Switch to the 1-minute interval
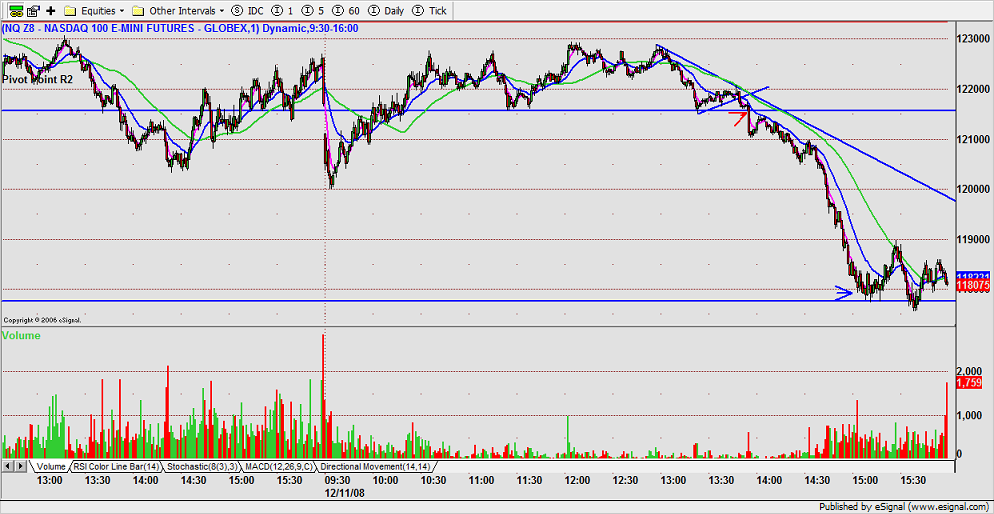Image resolution: width=994 pixels, height=514 pixels. [x=283, y=11]
